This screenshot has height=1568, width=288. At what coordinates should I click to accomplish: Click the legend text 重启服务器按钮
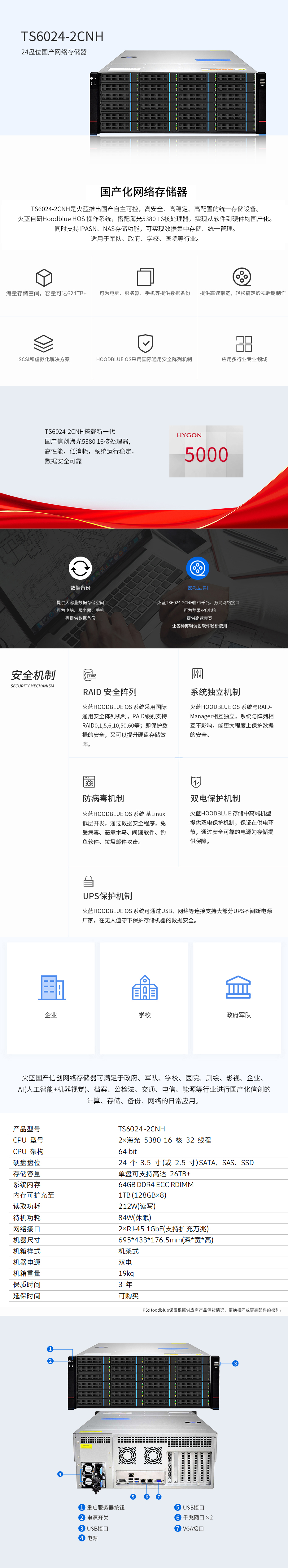(x=106, y=1508)
